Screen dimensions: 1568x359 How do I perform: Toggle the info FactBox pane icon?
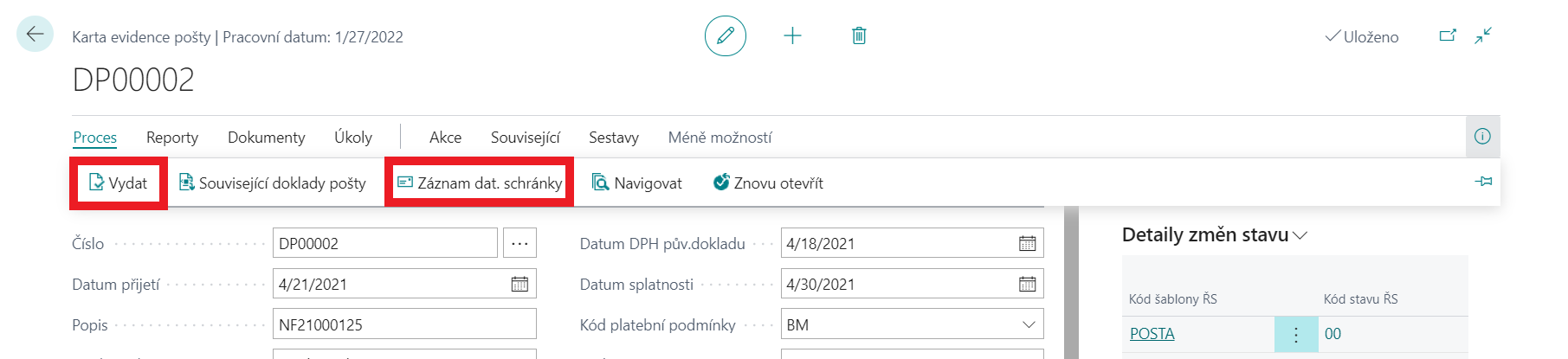point(1482,137)
